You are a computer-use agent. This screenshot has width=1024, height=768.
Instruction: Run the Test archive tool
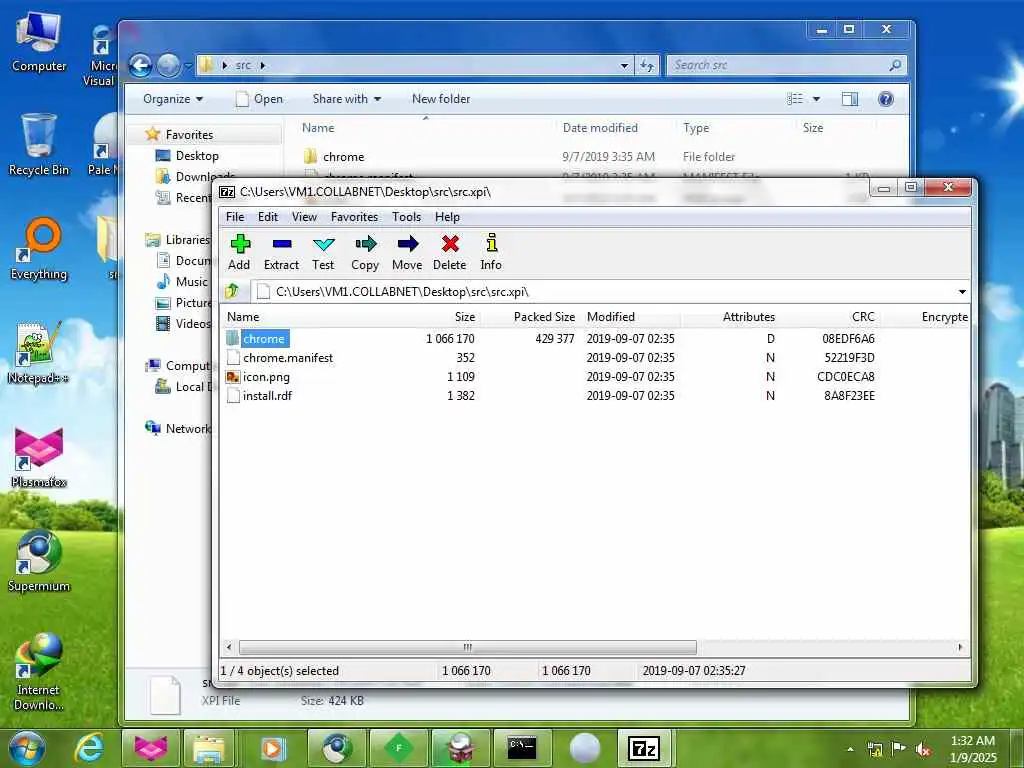tap(323, 251)
